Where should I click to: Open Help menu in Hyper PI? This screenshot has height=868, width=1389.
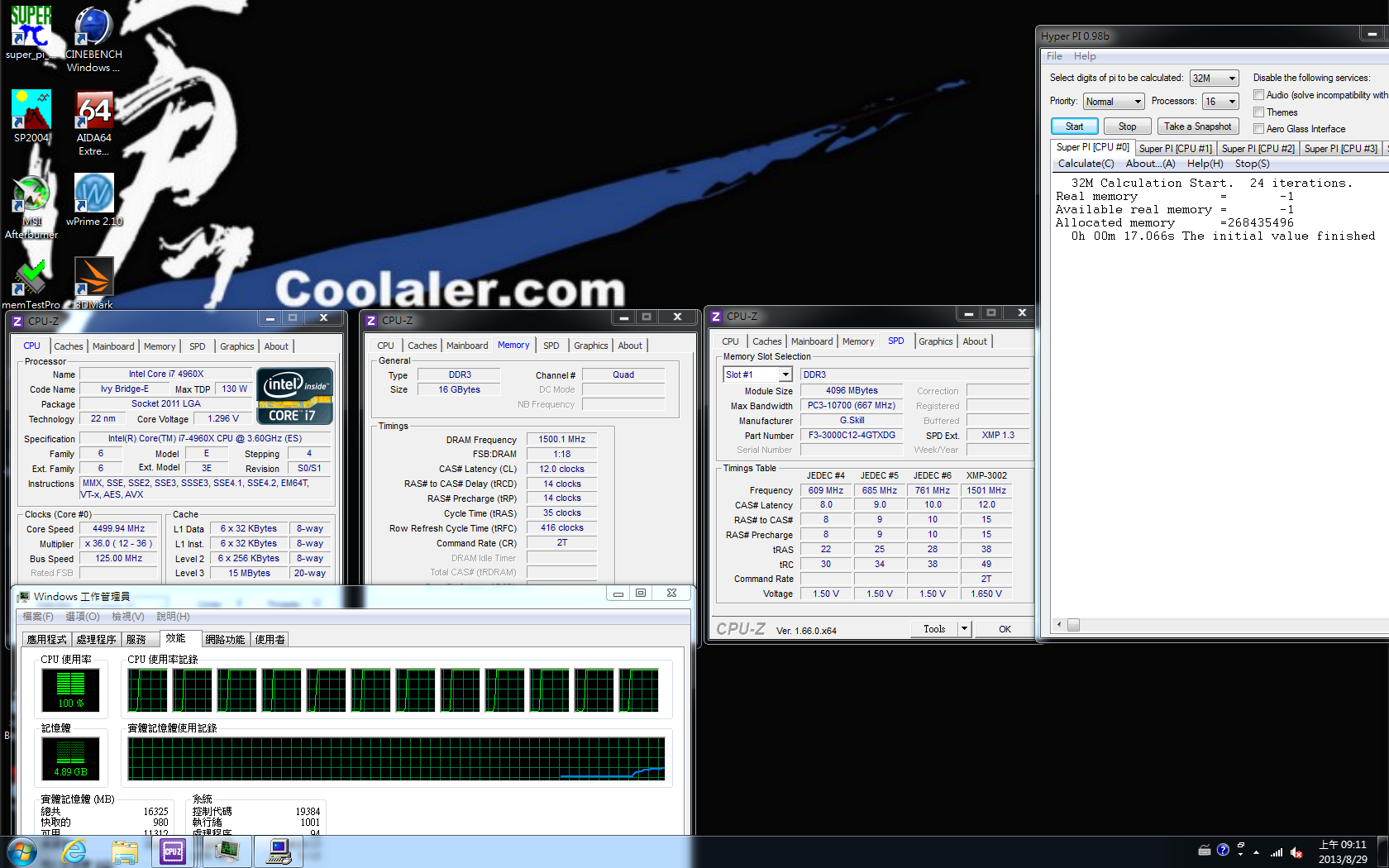(1085, 56)
